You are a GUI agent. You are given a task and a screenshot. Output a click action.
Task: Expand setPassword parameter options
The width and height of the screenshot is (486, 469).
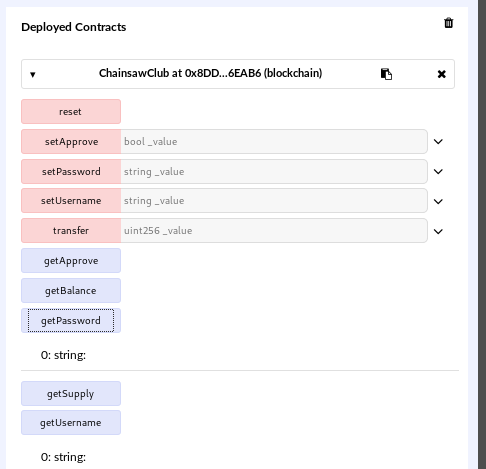[438, 172]
